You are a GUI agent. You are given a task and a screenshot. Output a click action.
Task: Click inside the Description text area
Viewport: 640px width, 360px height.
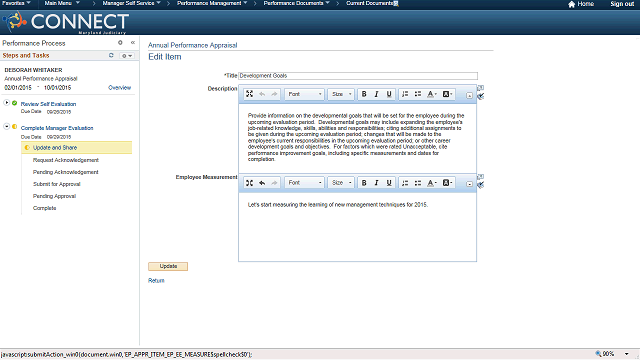coord(357,138)
